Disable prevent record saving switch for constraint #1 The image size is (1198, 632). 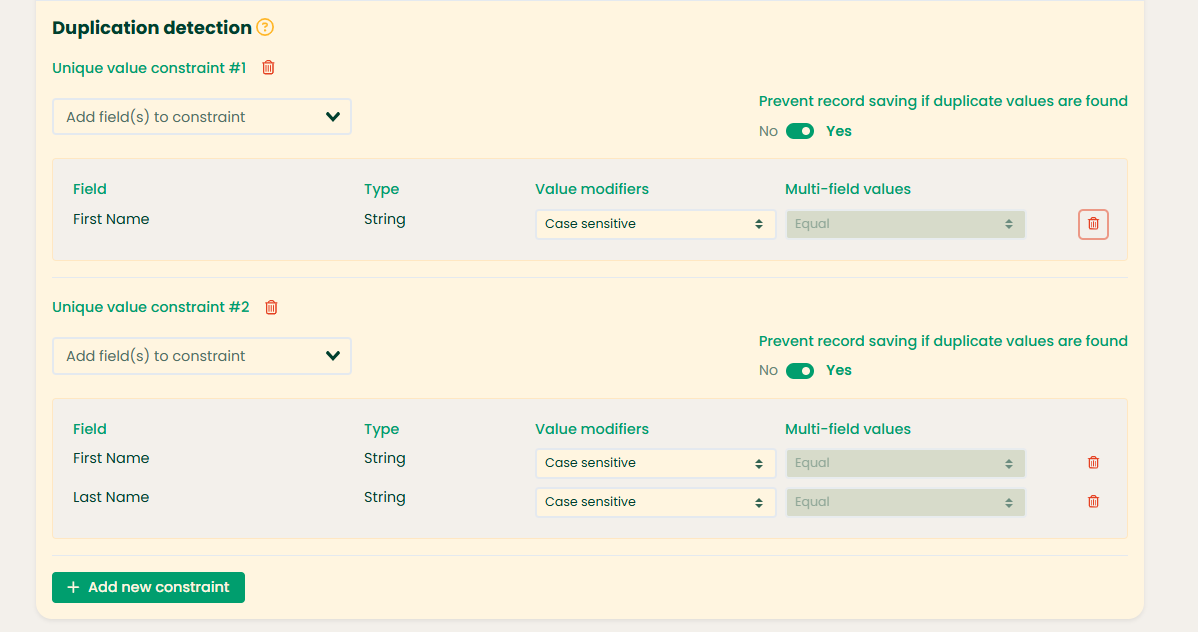(800, 131)
